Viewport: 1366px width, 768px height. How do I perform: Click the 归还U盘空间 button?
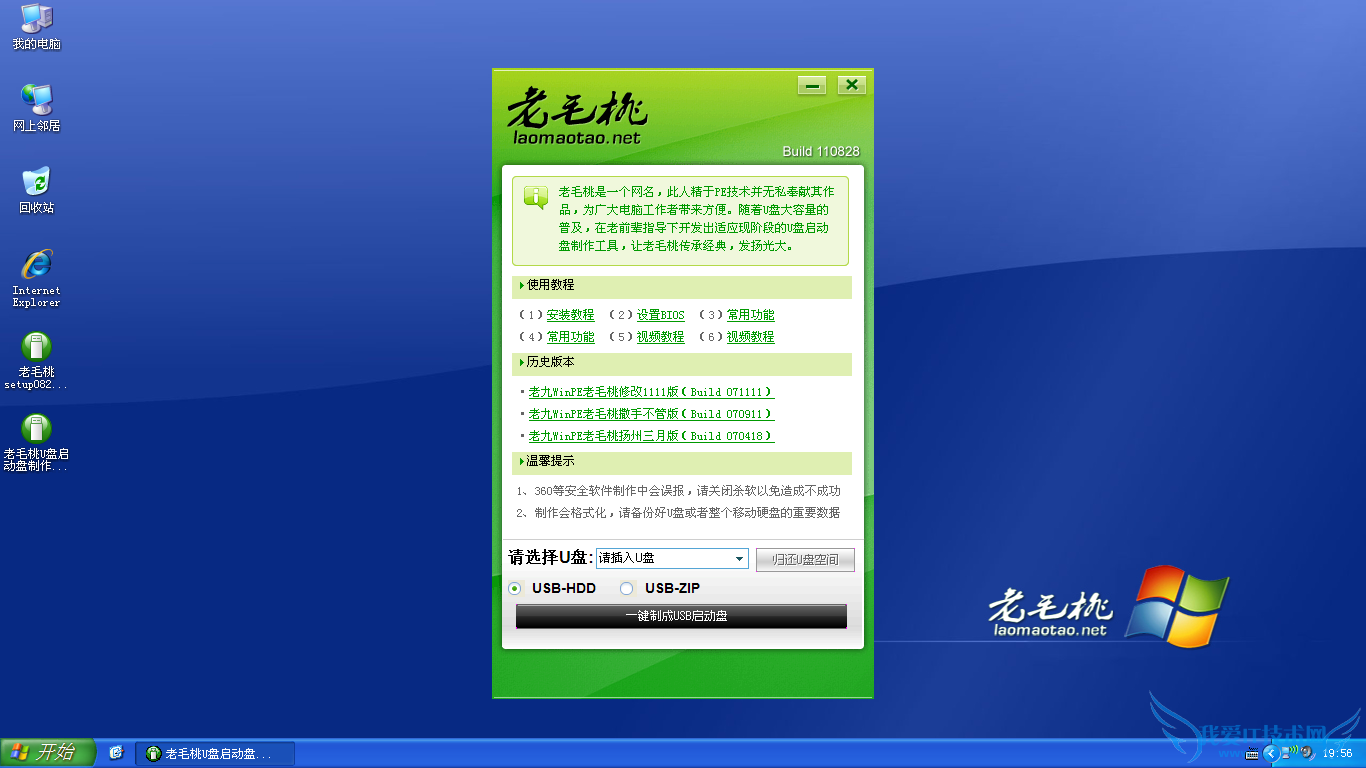pos(805,560)
